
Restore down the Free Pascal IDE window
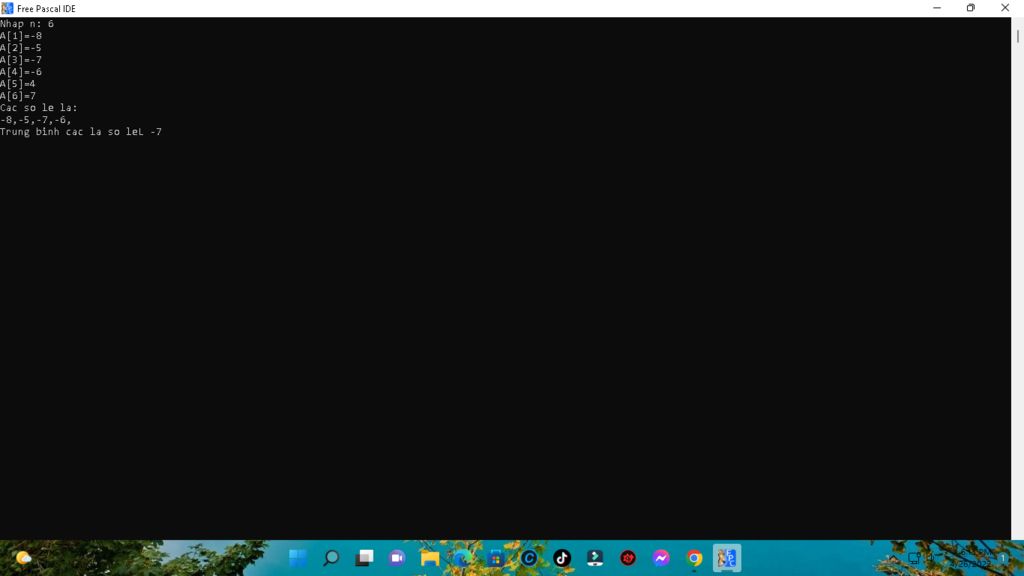(971, 8)
